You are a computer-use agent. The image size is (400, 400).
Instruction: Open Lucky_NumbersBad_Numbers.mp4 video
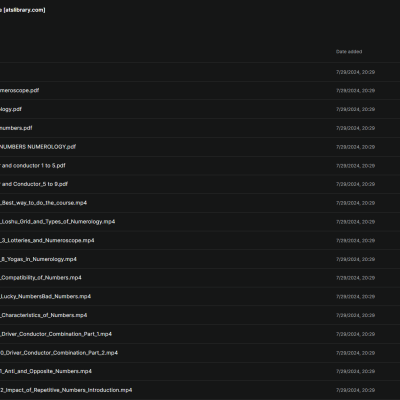click(45, 296)
